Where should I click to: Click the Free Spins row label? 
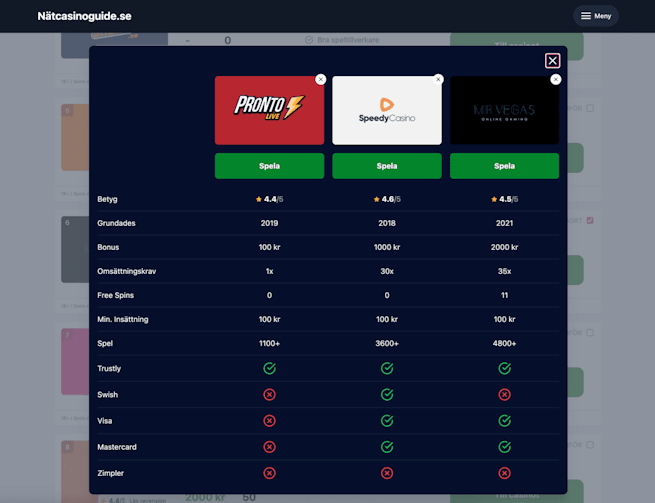[116, 295]
